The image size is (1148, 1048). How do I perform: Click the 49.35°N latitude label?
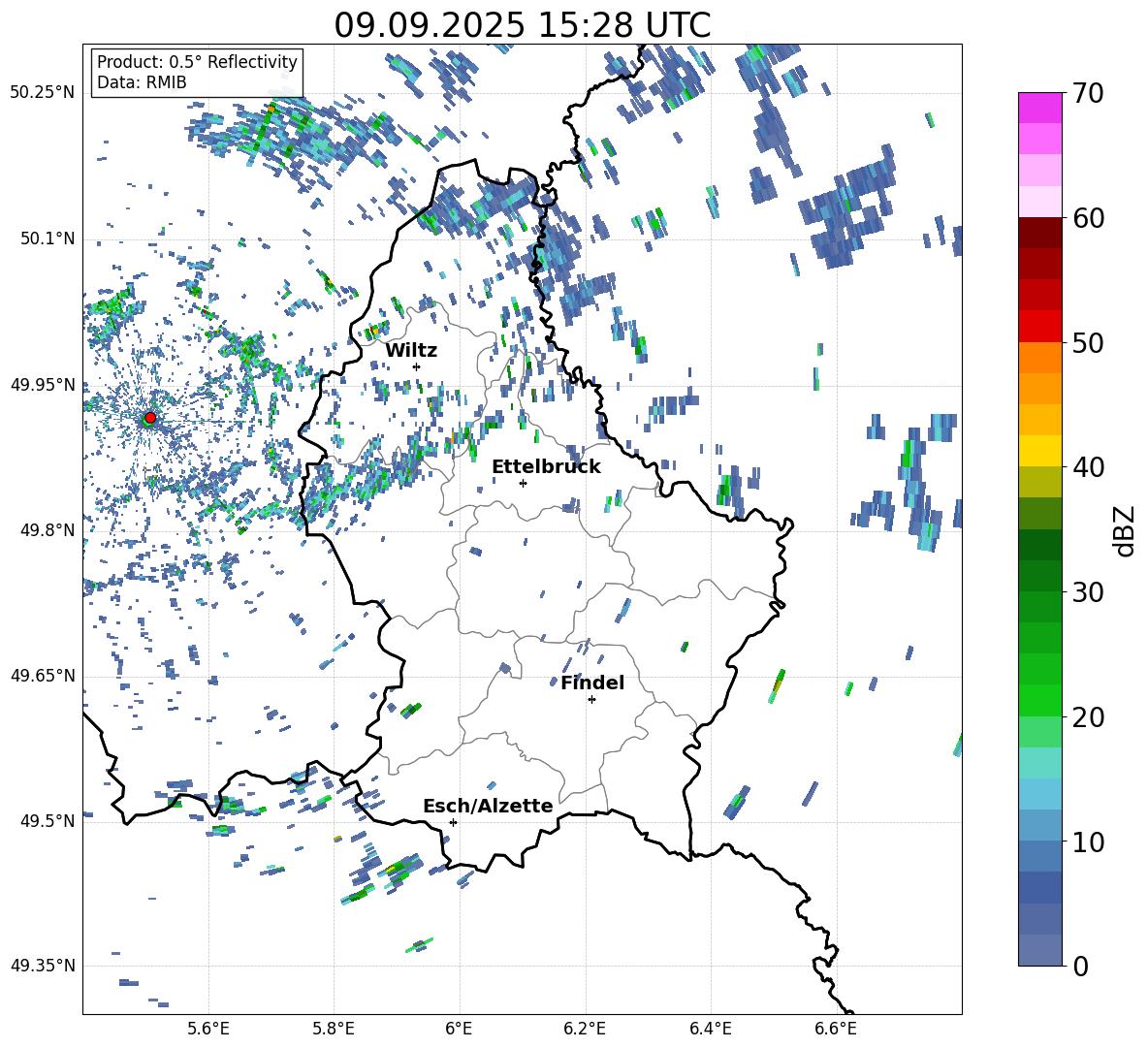43,966
